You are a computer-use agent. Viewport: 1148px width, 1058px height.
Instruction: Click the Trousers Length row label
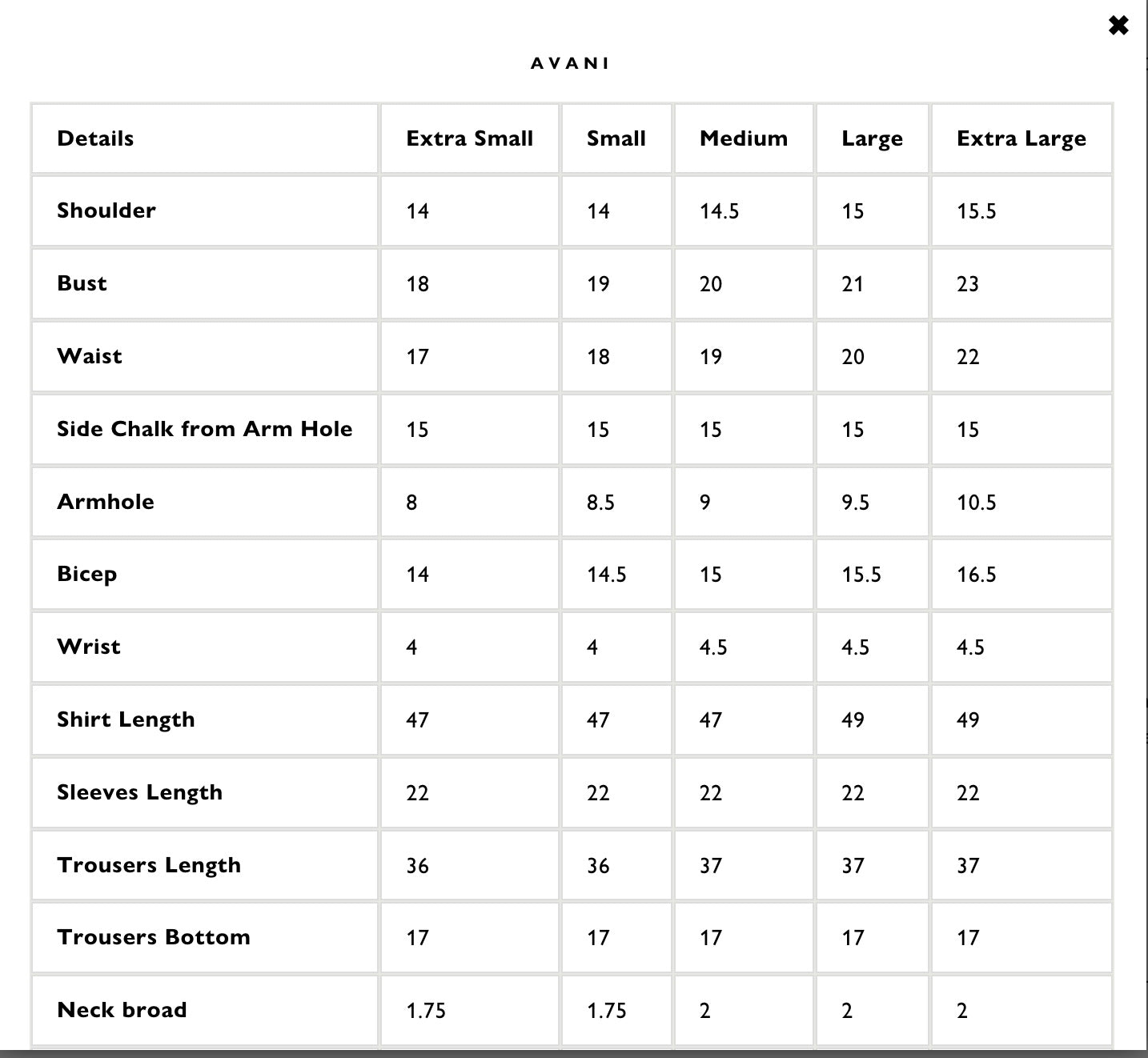click(x=149, y=865)
